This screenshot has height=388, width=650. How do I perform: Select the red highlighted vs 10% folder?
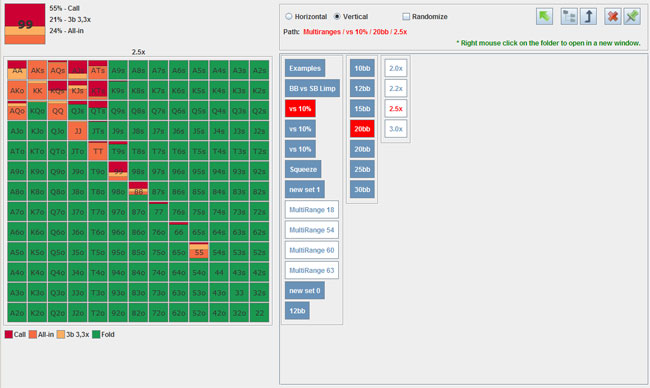pos(300,109)
